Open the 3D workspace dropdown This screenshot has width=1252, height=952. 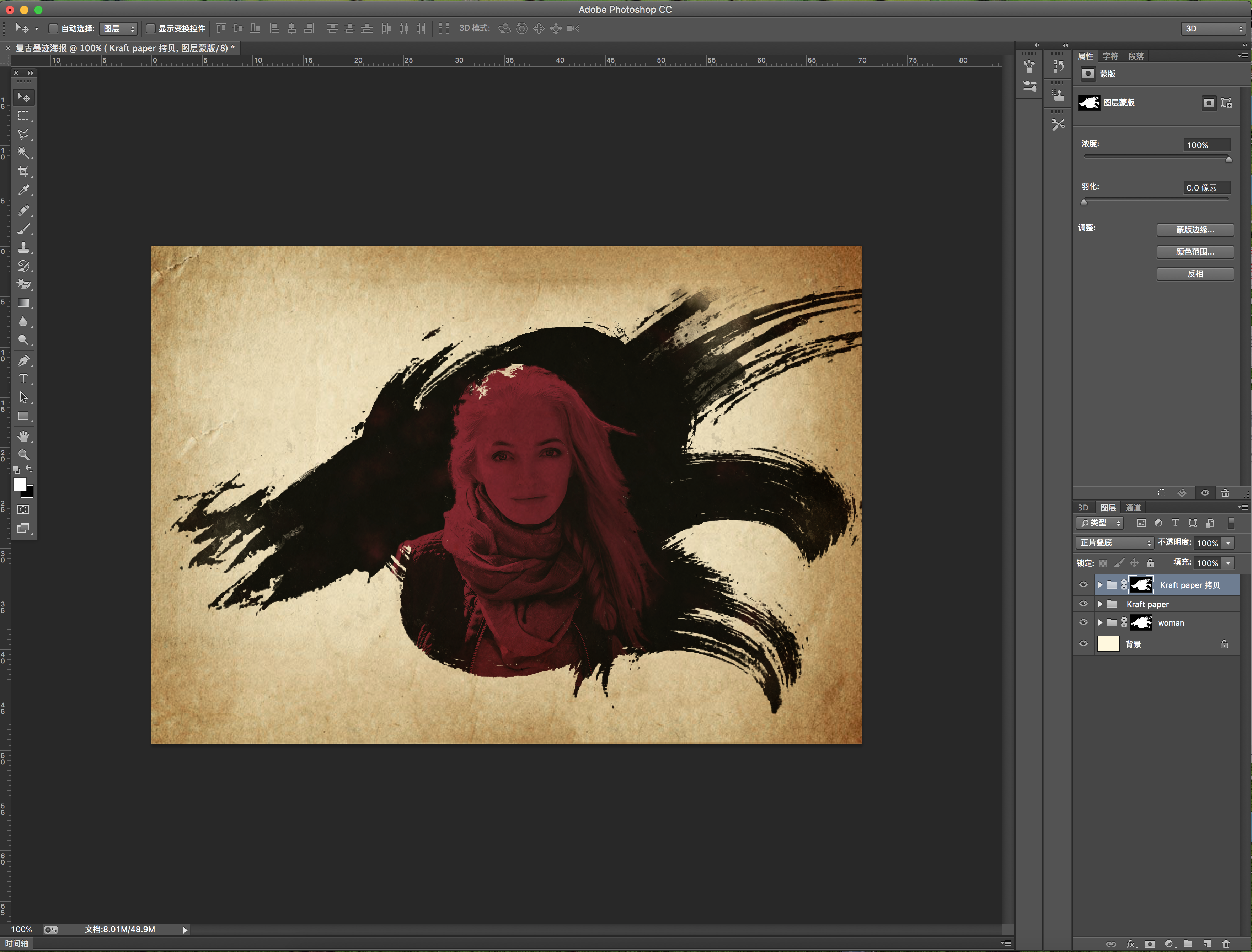(x=1214, y=28)
